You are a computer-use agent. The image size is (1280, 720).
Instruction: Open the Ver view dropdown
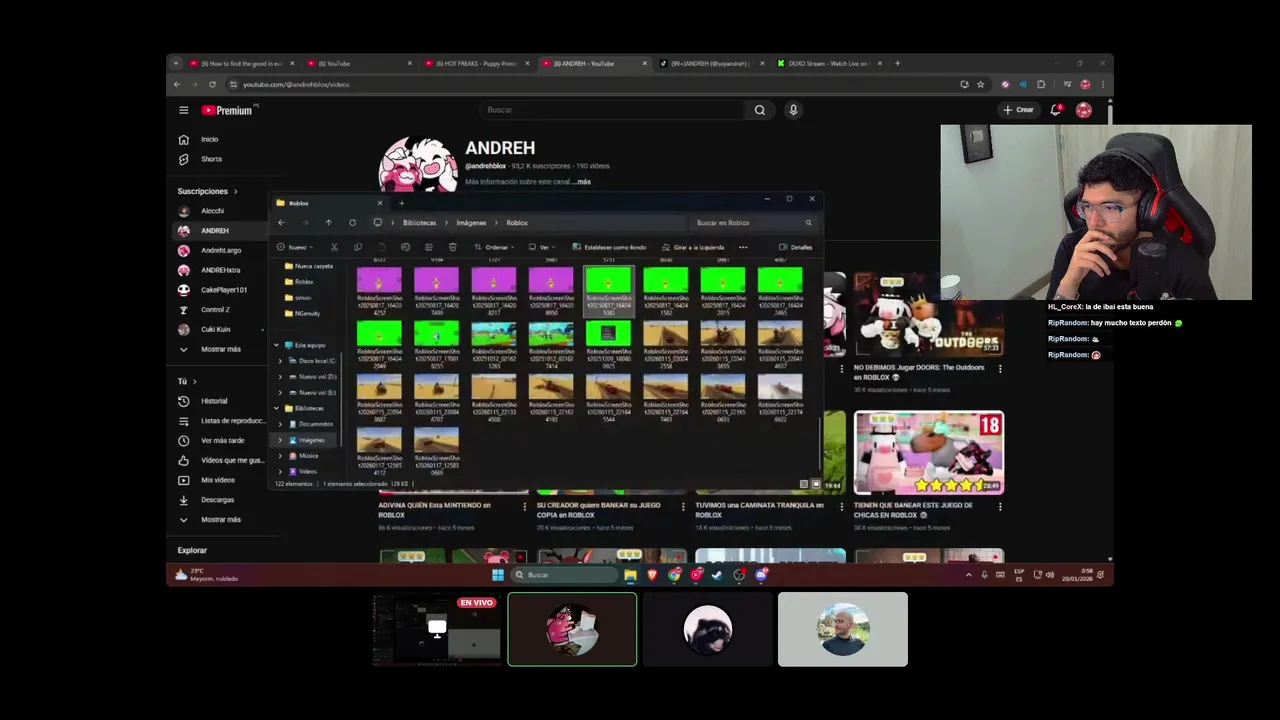(x=542, y=247)
